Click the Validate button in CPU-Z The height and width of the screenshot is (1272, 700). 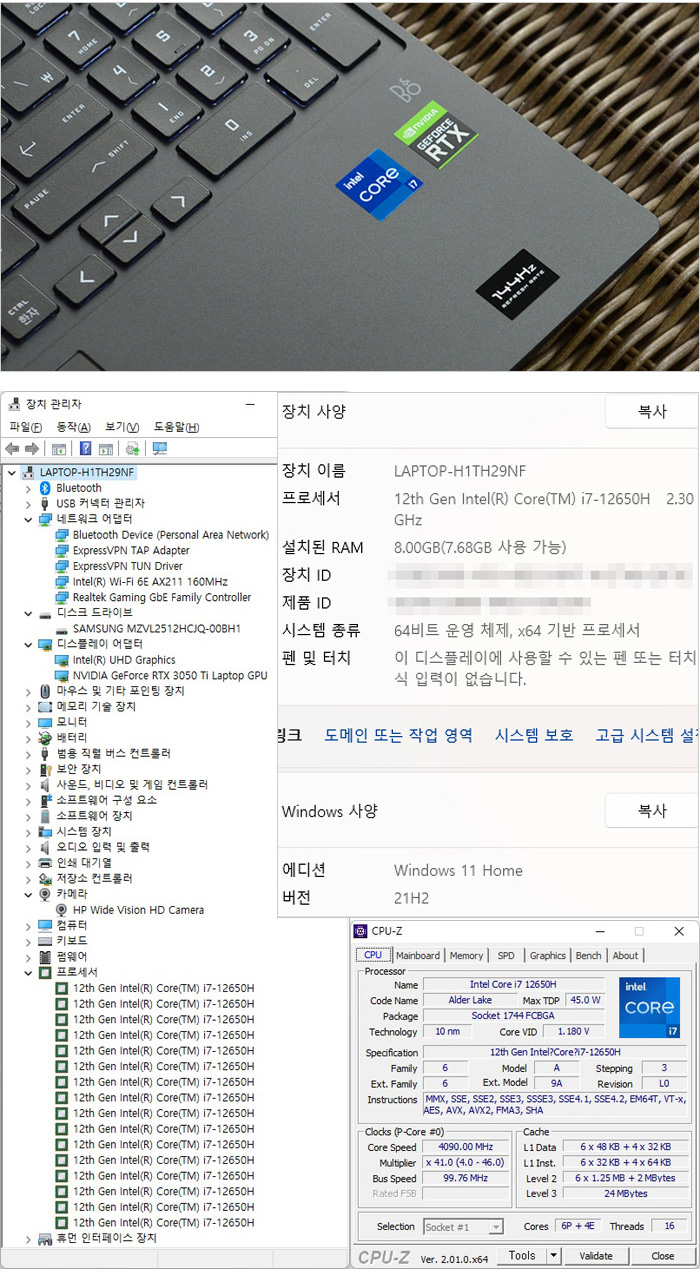tap(596, 1255)
